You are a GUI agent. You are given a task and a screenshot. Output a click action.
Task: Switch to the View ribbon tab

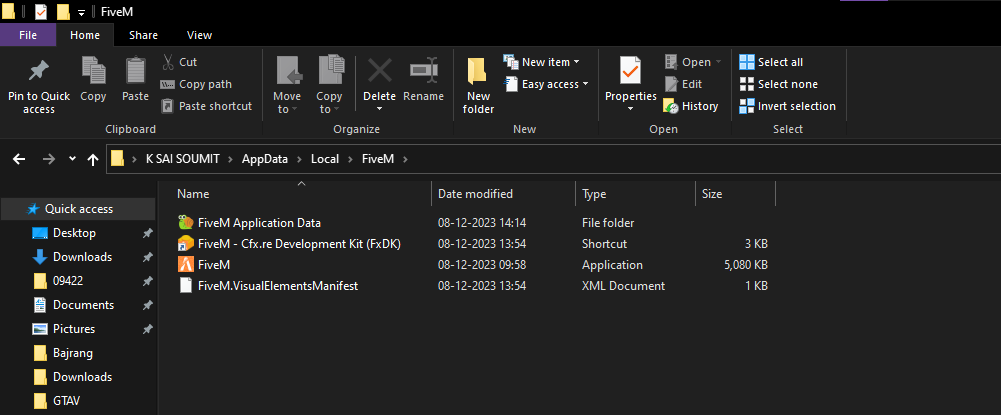pyautogui.click(x=199, y=35)
